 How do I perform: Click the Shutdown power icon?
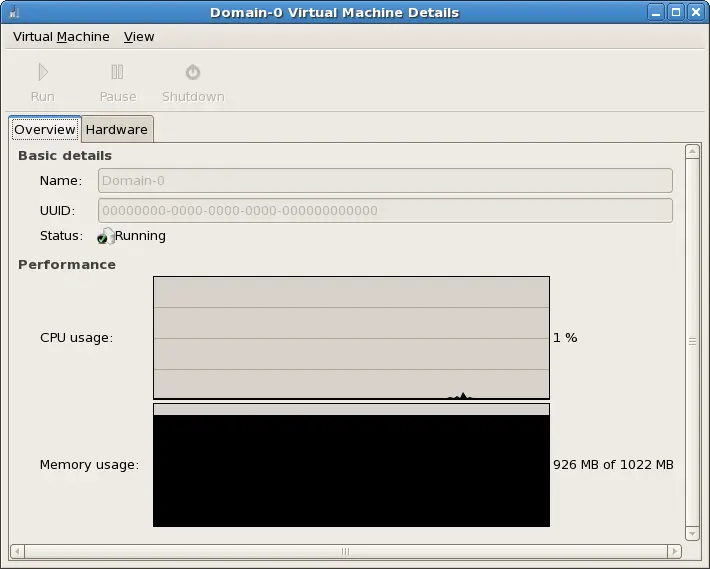click(193, 72)
